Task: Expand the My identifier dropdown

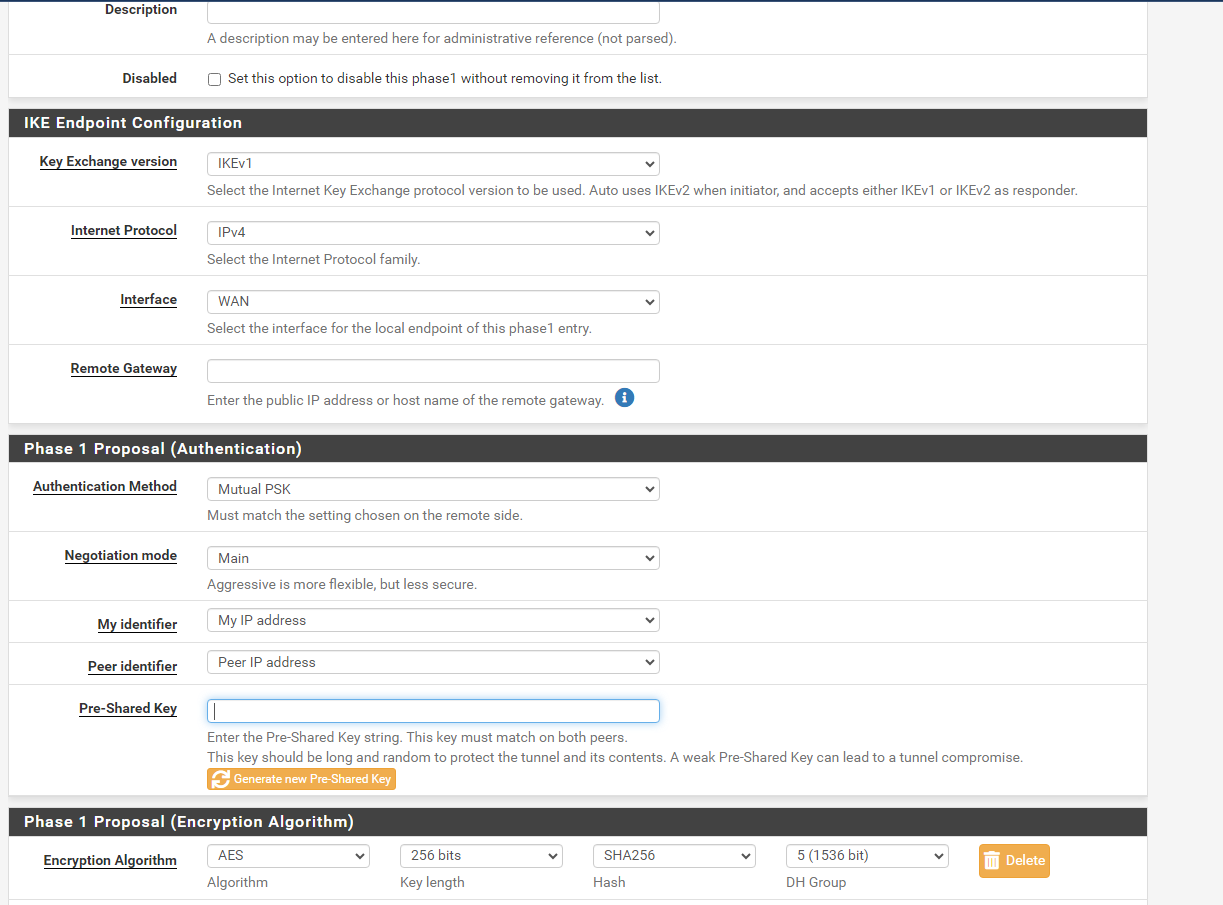Action: point(432,620)
